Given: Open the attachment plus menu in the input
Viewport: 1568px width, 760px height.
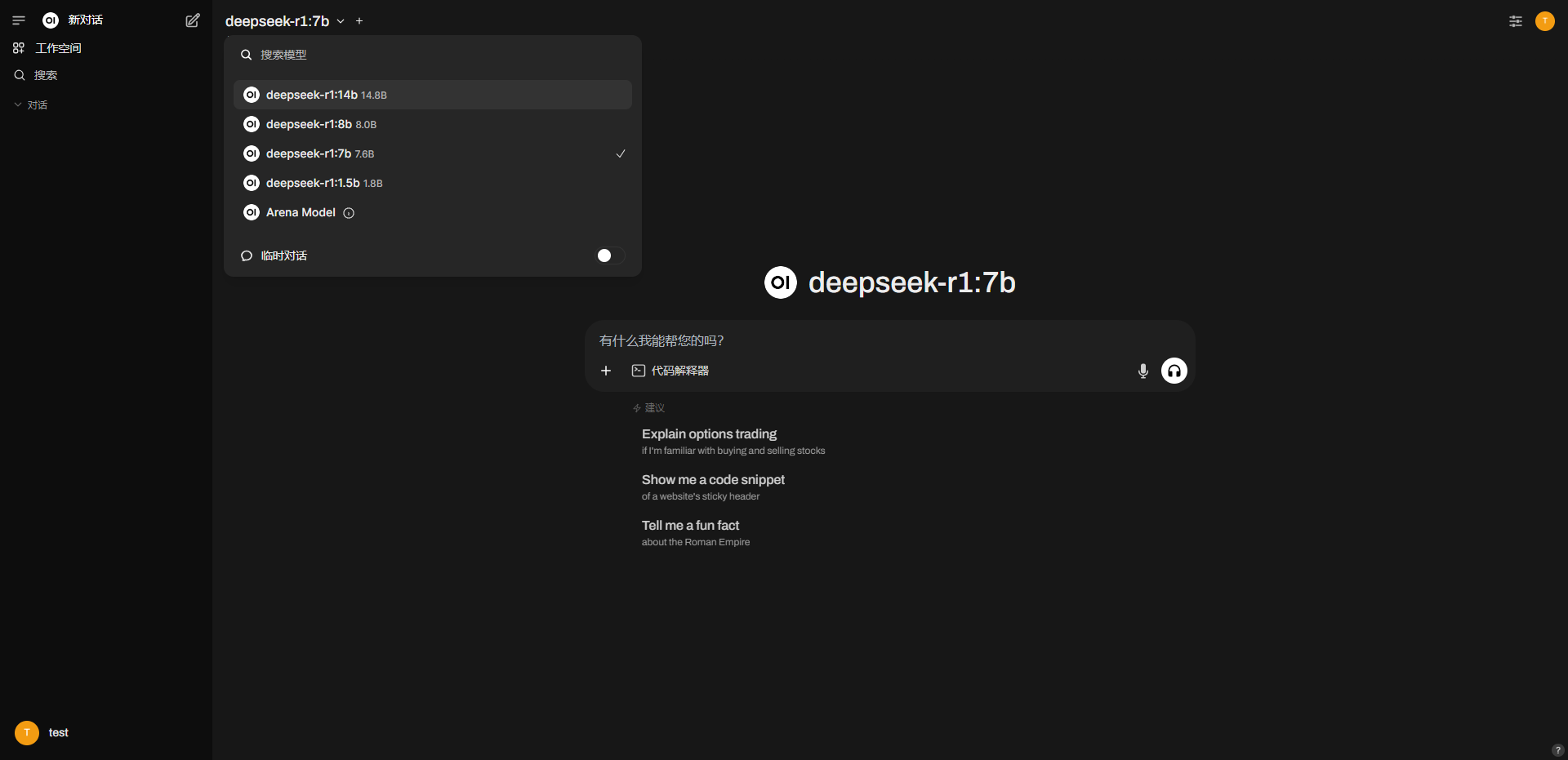Looking at the screenshot, I should (x=606, y=371).
